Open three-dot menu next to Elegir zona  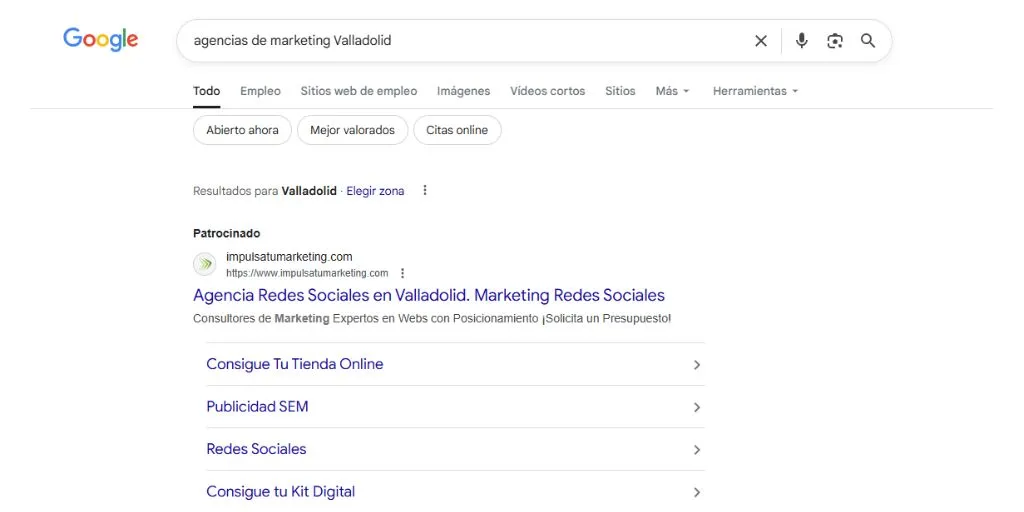click(x=425, y=191)
